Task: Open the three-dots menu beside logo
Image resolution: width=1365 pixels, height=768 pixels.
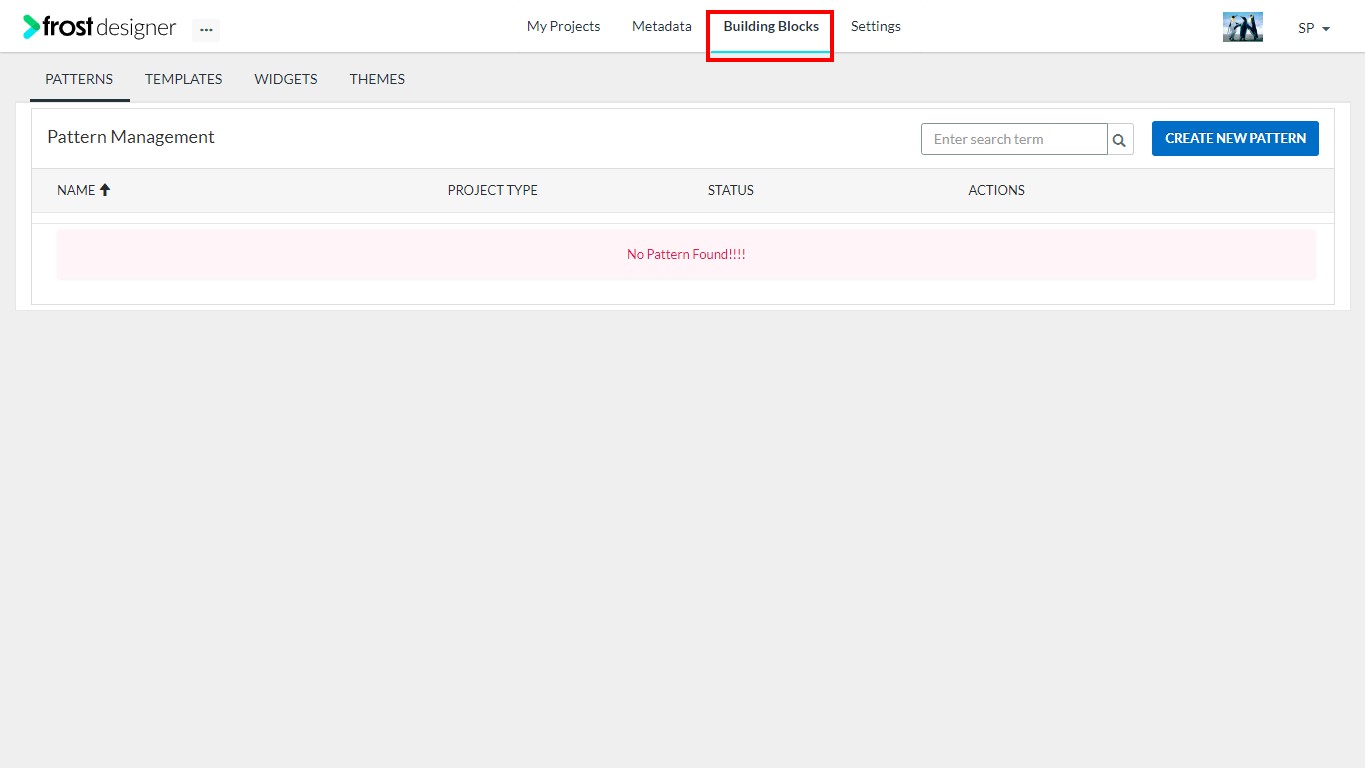Action: [206, 30]
